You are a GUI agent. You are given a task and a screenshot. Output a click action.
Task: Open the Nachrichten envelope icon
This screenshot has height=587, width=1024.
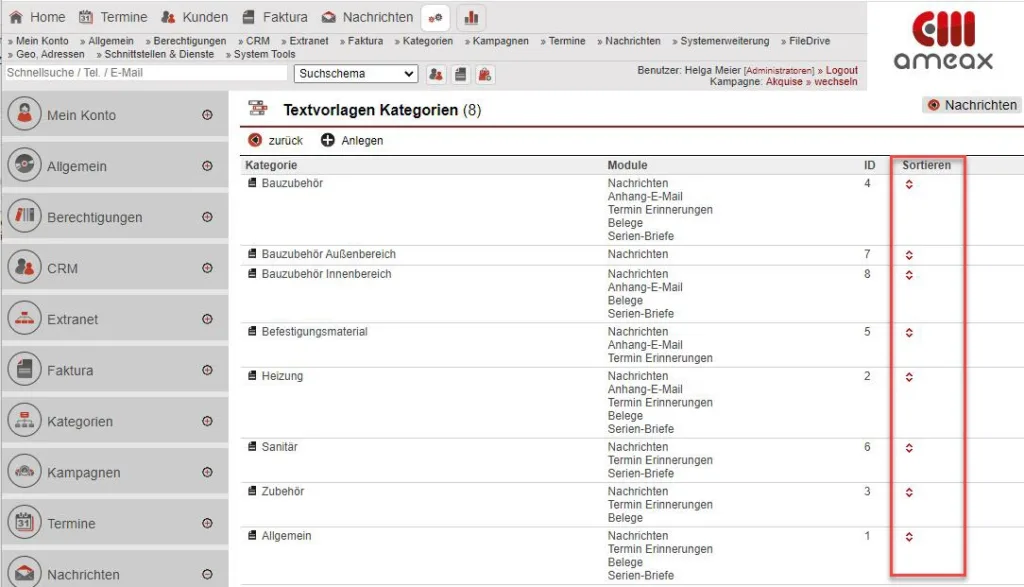[x=329, y=17]
